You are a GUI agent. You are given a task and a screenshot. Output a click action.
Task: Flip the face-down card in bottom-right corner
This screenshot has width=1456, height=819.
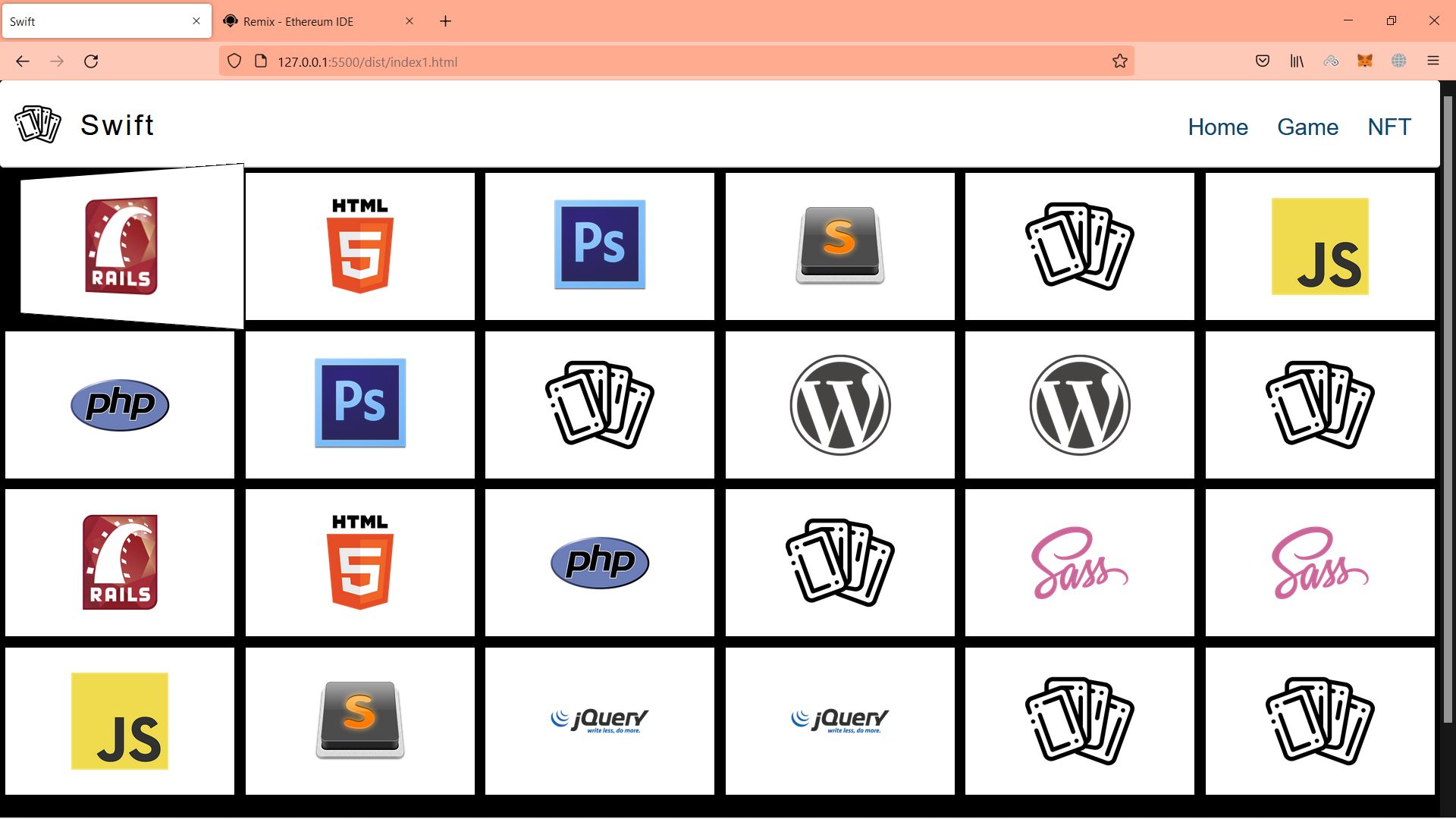(1320, 721)
